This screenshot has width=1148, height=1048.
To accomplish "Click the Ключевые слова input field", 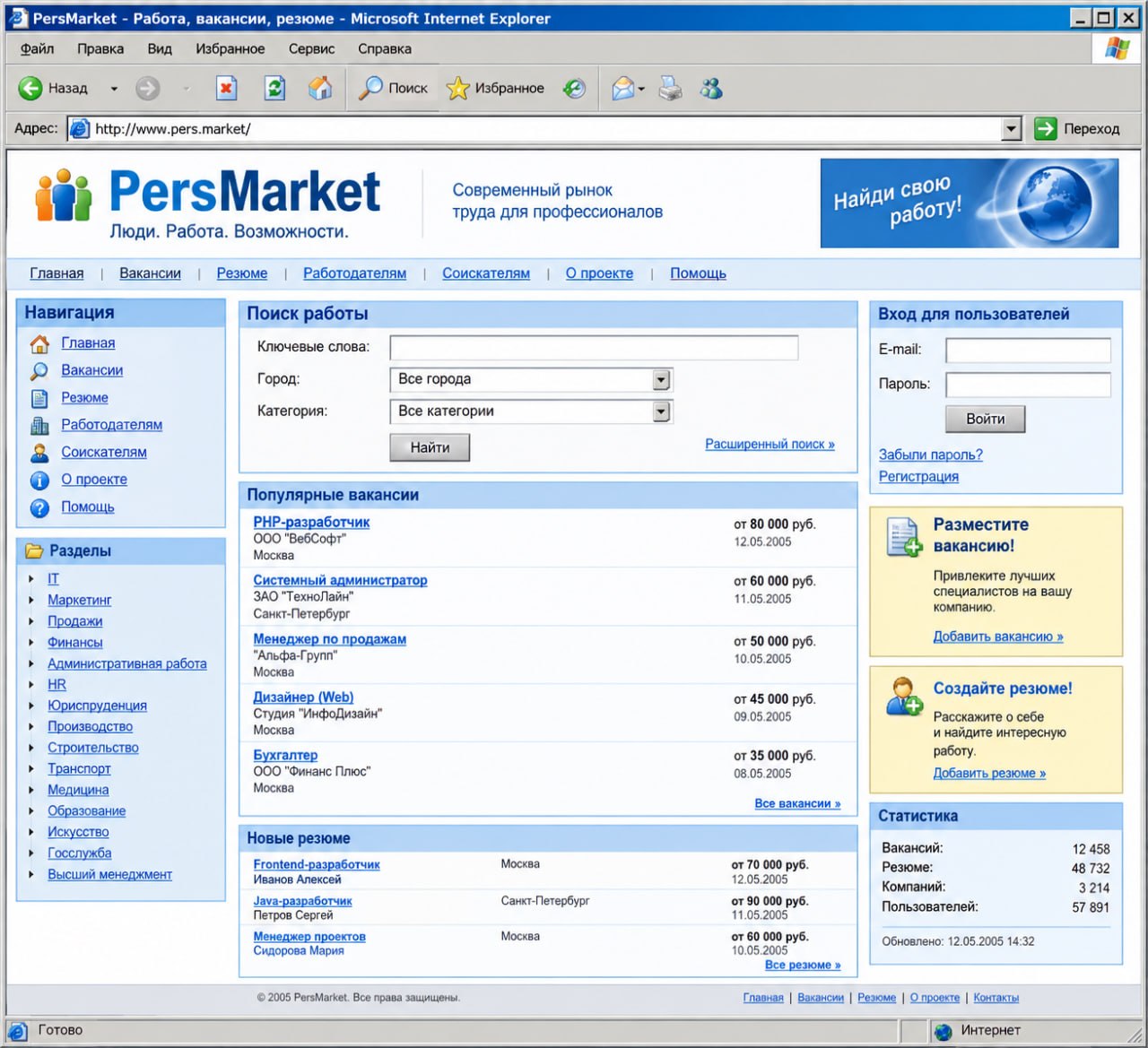I will [594, 348].
